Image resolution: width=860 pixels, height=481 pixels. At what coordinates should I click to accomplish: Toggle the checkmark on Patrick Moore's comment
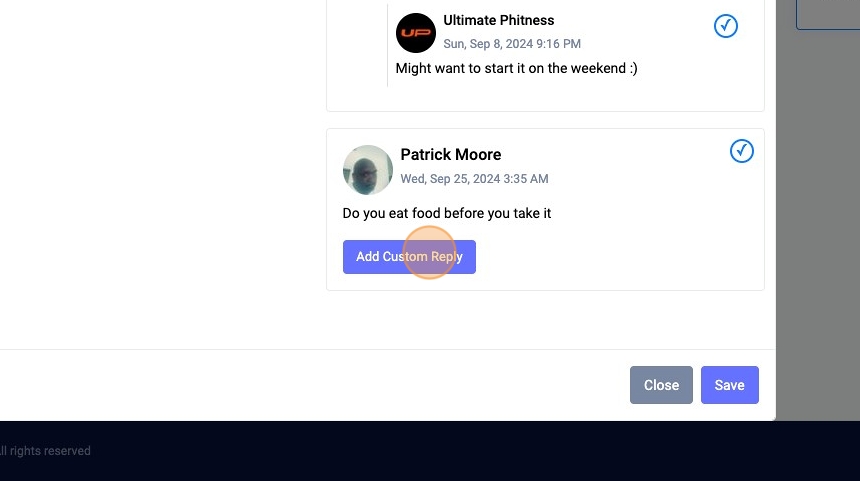point(742,151)
